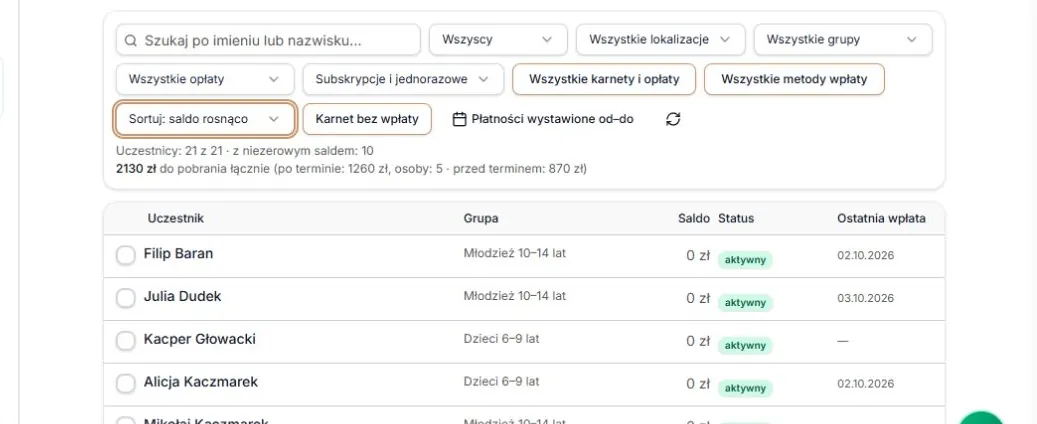Select Alicja Kaczmarek checkbox
1037x424 pixels.
point(126,384)
